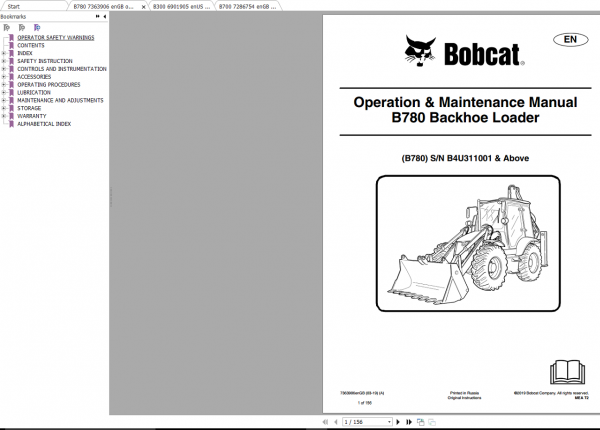Image resolution: width=600 pixels, height=430 pixels.
Task: Open the LUBRICATION bookmark
Action: coord(34,92)
